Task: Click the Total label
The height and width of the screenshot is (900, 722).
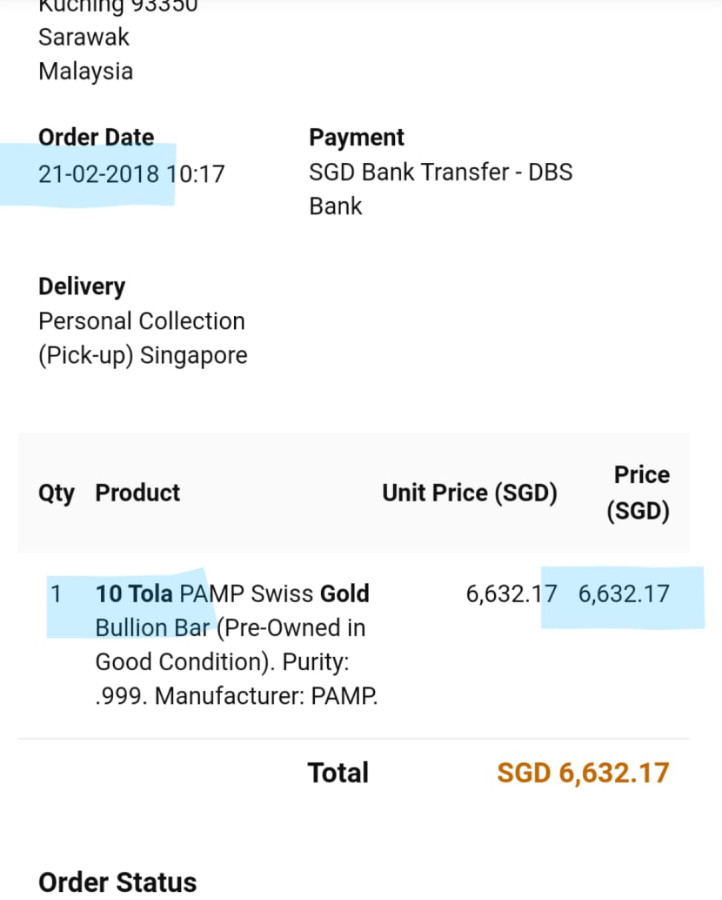Action: click(x=338, y=773)
